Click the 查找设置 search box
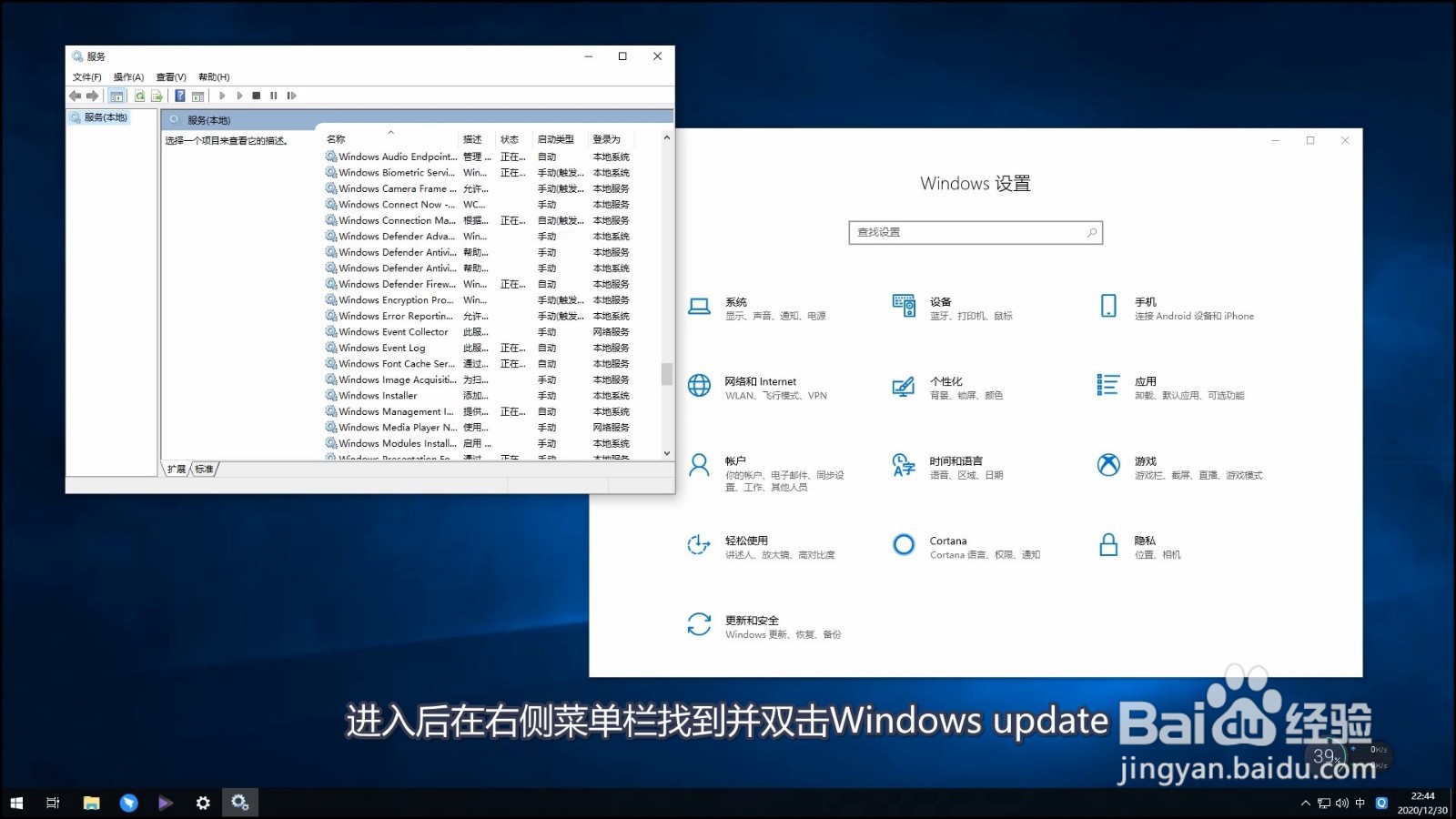The width and height of the screenshot is (1456, 819). 975,232
